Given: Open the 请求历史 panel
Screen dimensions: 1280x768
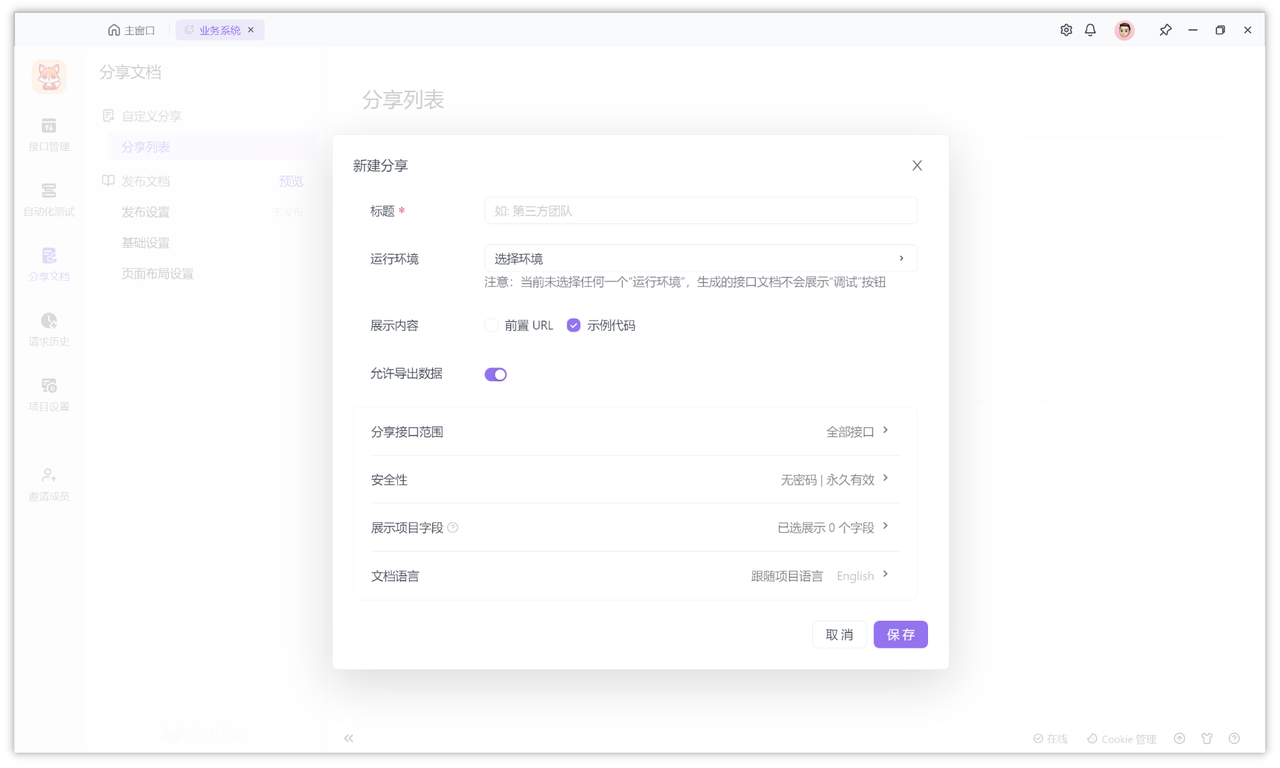Looking at the screenshot, I should pos(48,328).
